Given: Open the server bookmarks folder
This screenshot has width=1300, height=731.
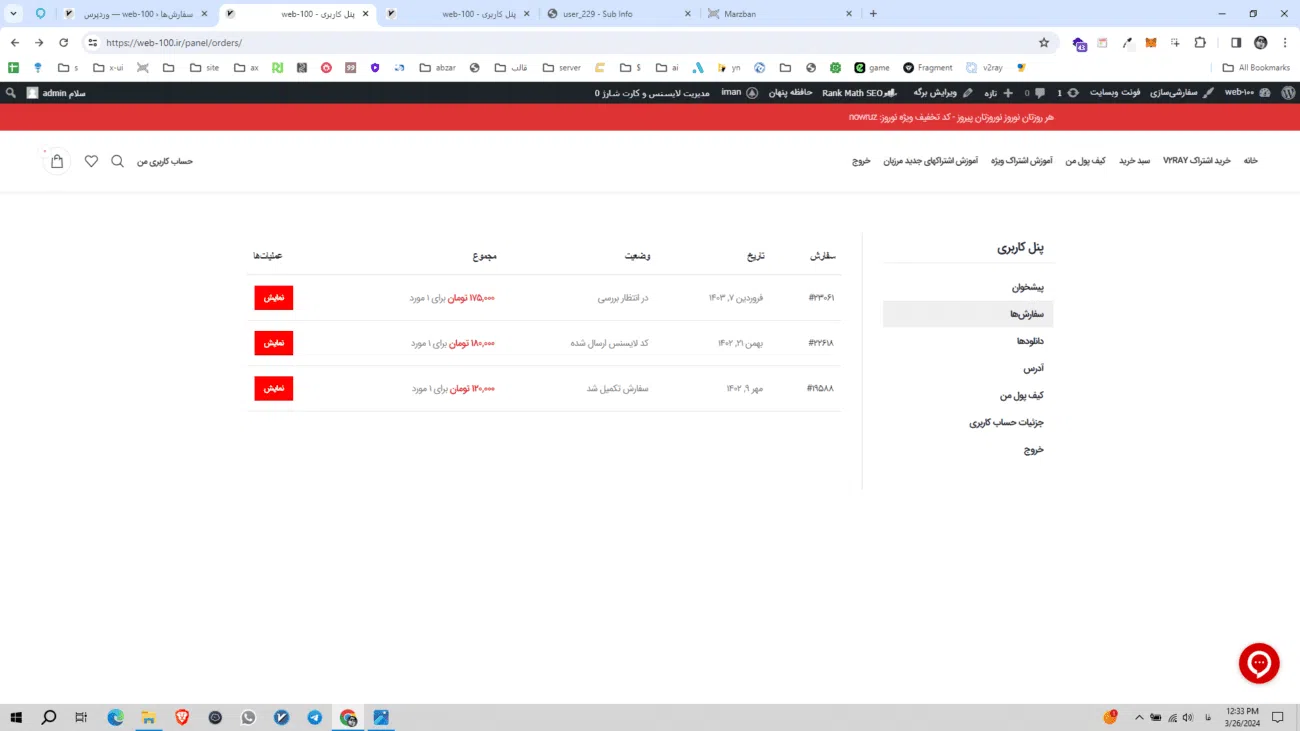Looking at the screenshot, I should (x=561, y=68).
